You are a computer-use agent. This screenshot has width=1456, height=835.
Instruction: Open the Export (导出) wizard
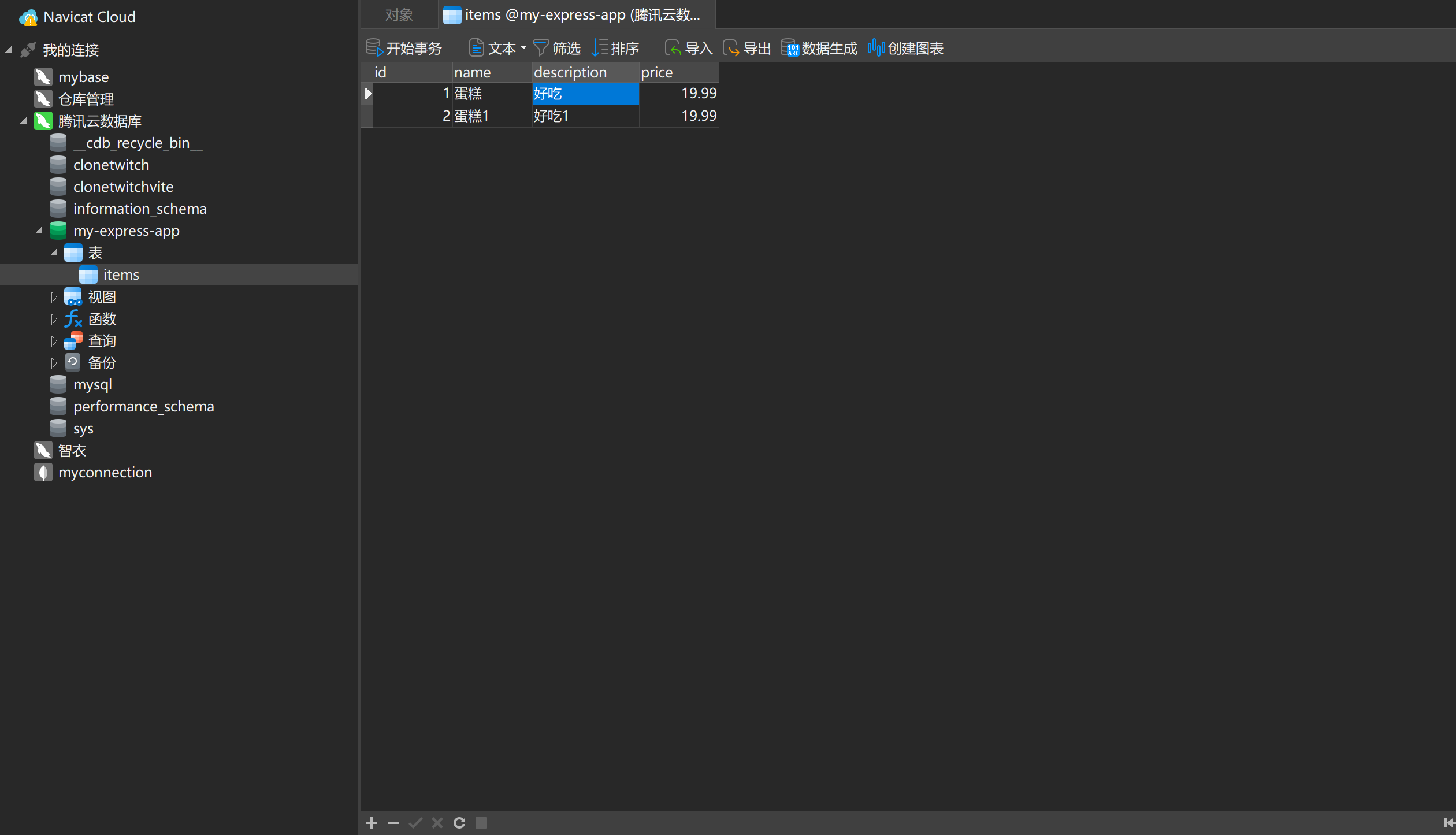746,48
